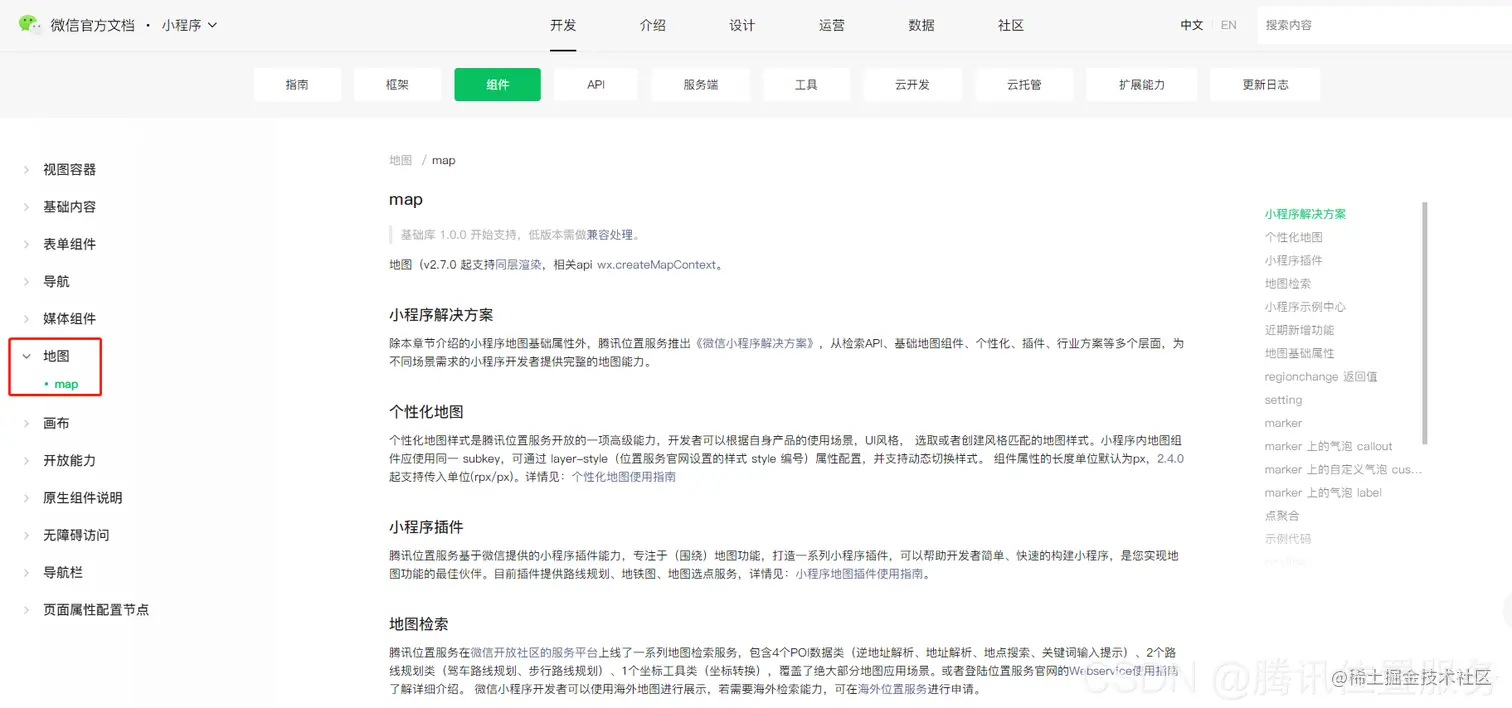Image resolution: width=1512 pixels, height=708 pixels.
Task: Switch language to 中文
Action: [1192, 25]
